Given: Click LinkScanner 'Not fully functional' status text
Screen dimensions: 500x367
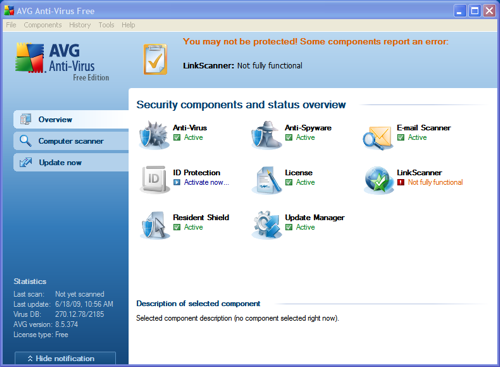Looking at the screenshot, I should click(435, 182).
